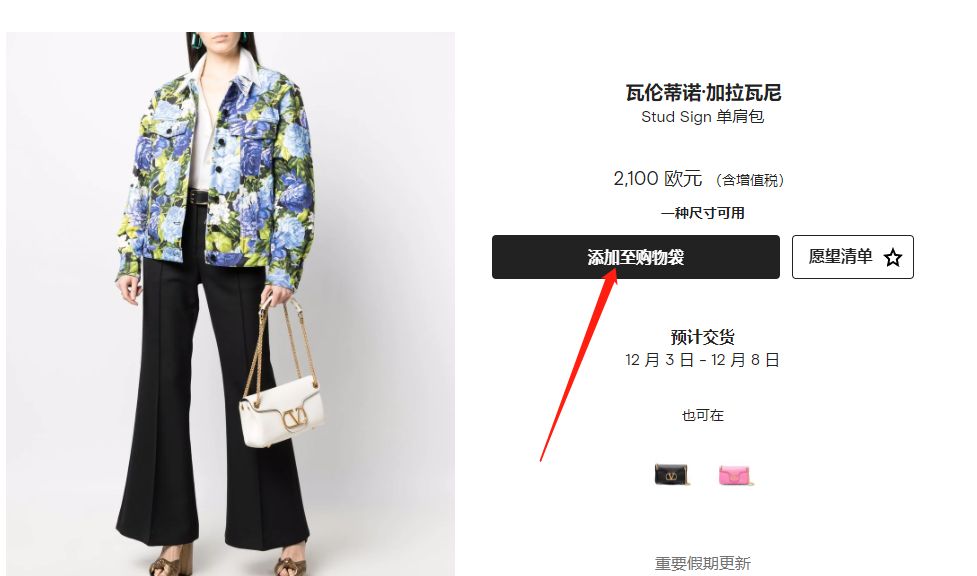Click the 2,100 欧元 price
Viewport: 977px width, 576px height.
click(658, 178)
